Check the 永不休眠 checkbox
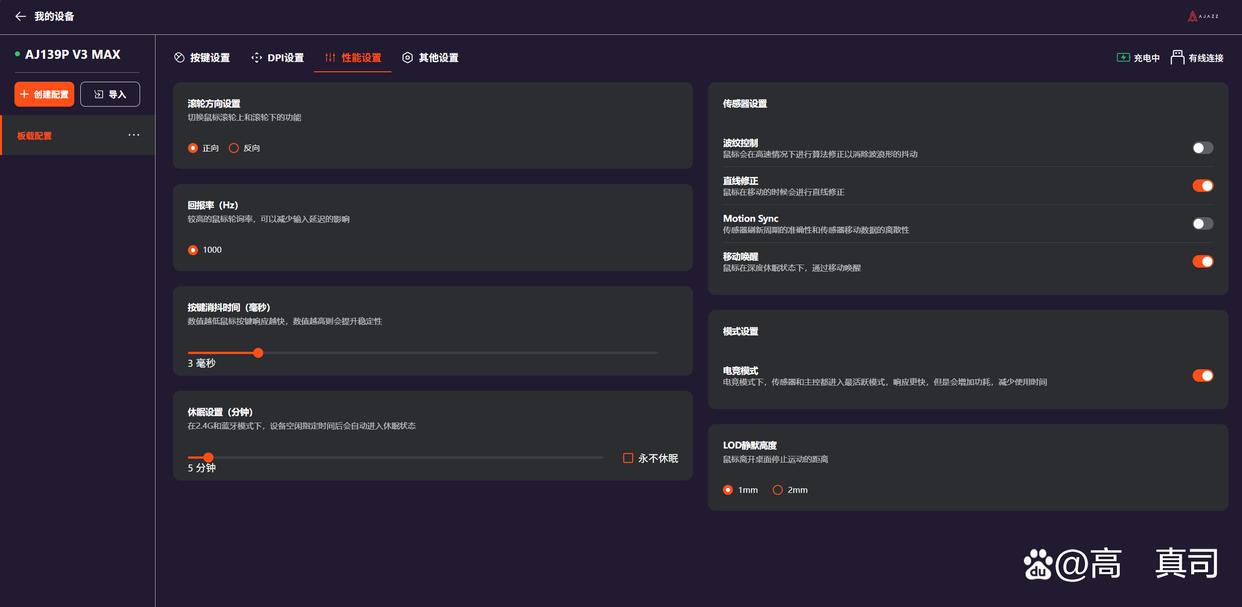This screenshot has height=607, width=1242. [628, 458]
